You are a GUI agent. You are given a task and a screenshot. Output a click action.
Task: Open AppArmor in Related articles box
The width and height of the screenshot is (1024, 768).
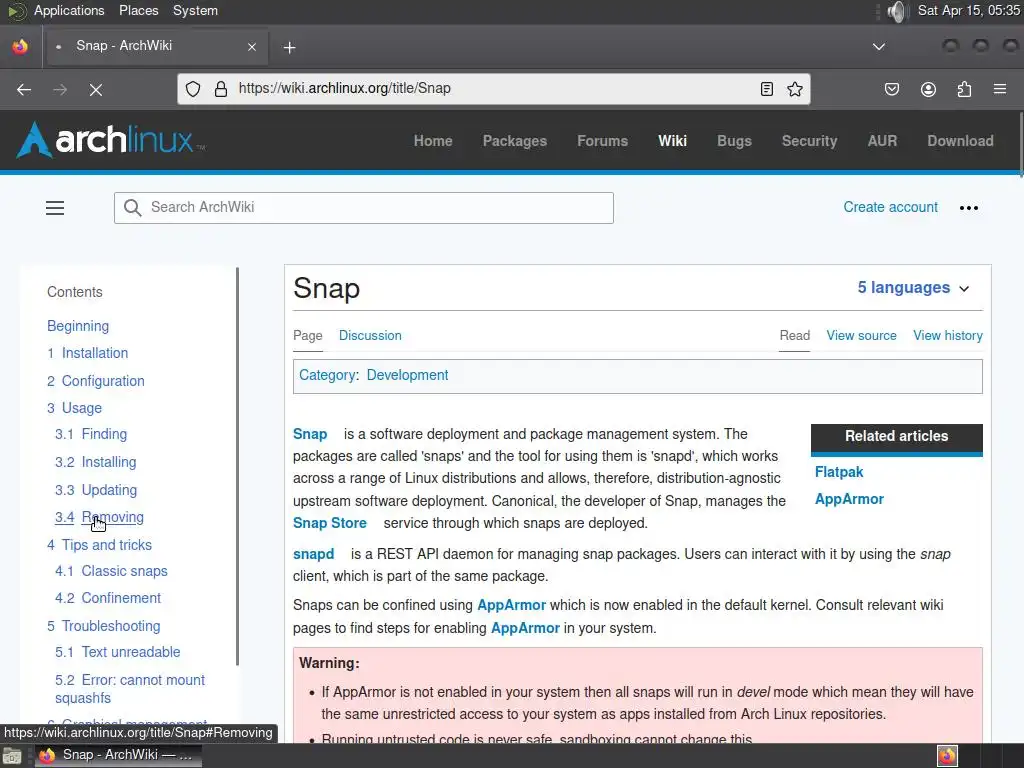click(849, 499)
